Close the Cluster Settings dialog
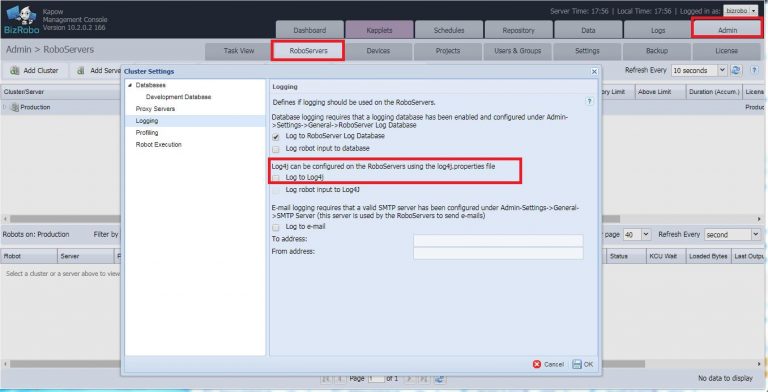Image resolution: width=768 pixels, height=392 pixels. [x=594, y=72]
